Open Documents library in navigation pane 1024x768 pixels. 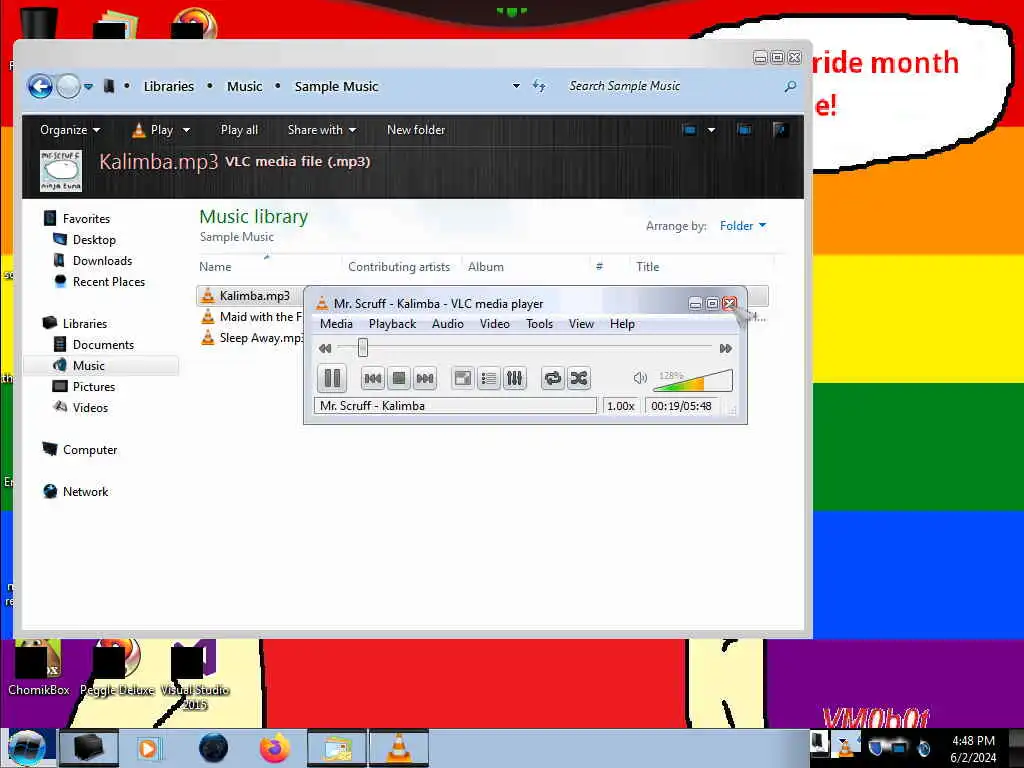pos(103,345)
